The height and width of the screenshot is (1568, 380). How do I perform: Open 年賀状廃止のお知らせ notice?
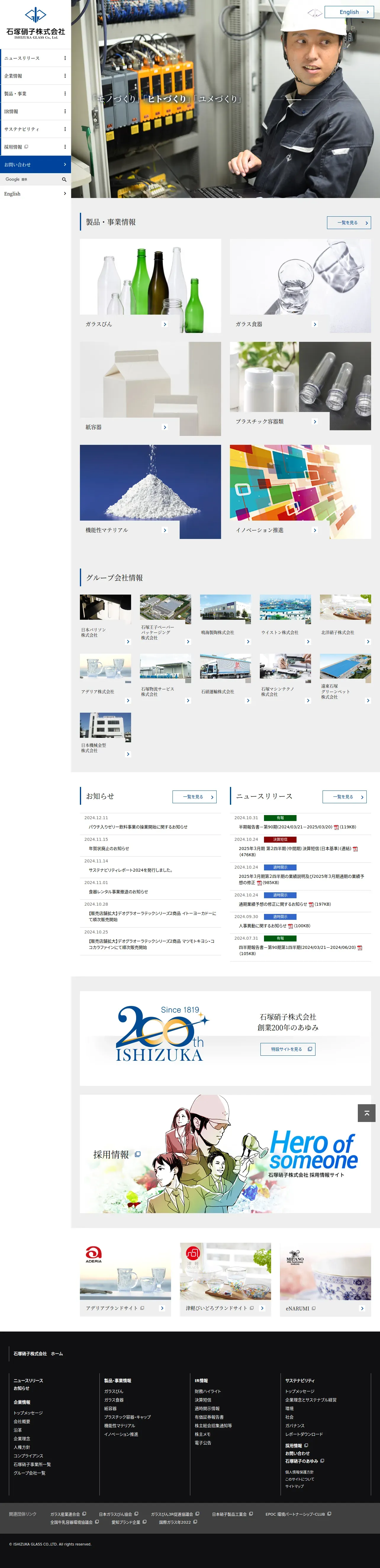pyautogui.click(x=109, y=849)
